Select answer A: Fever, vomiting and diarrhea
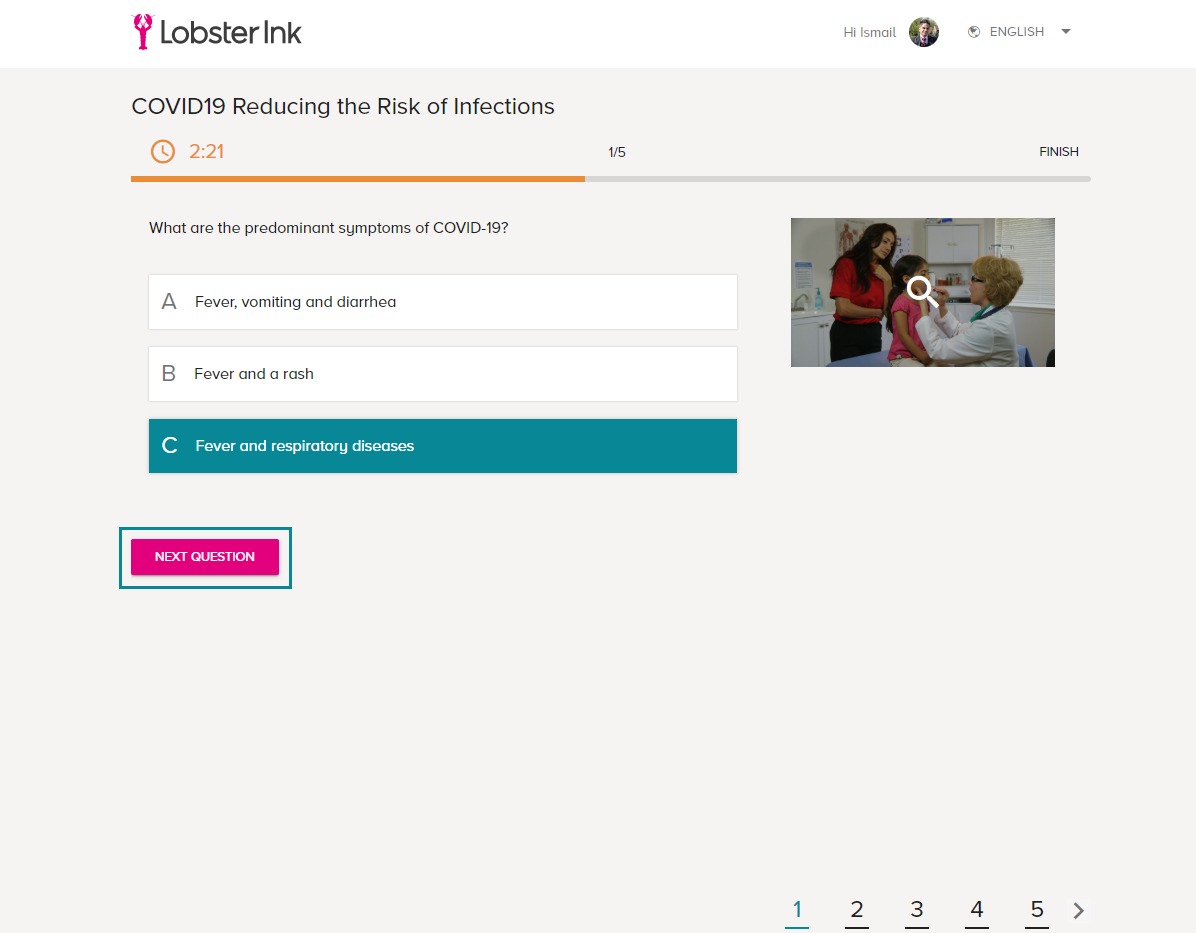The height and width of the screenshot is (933, 1196). 443,302
